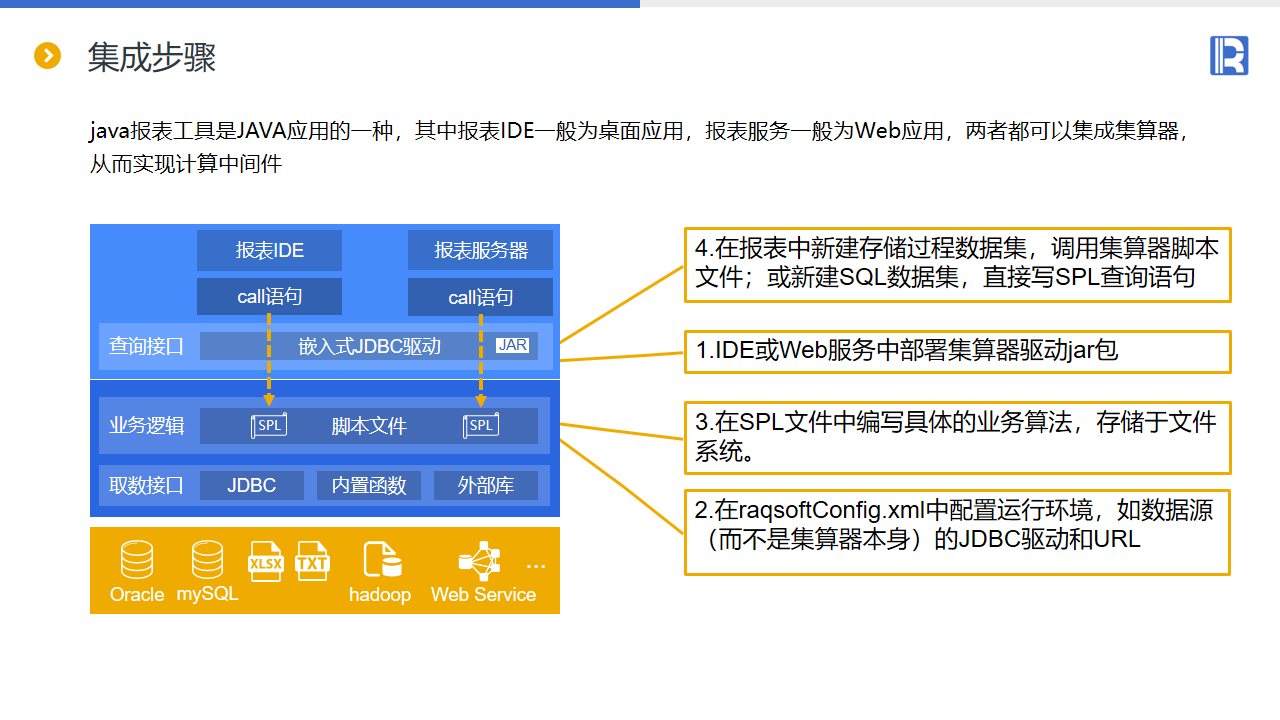
Task: Click the JAR badge
Action: [512, 345]
